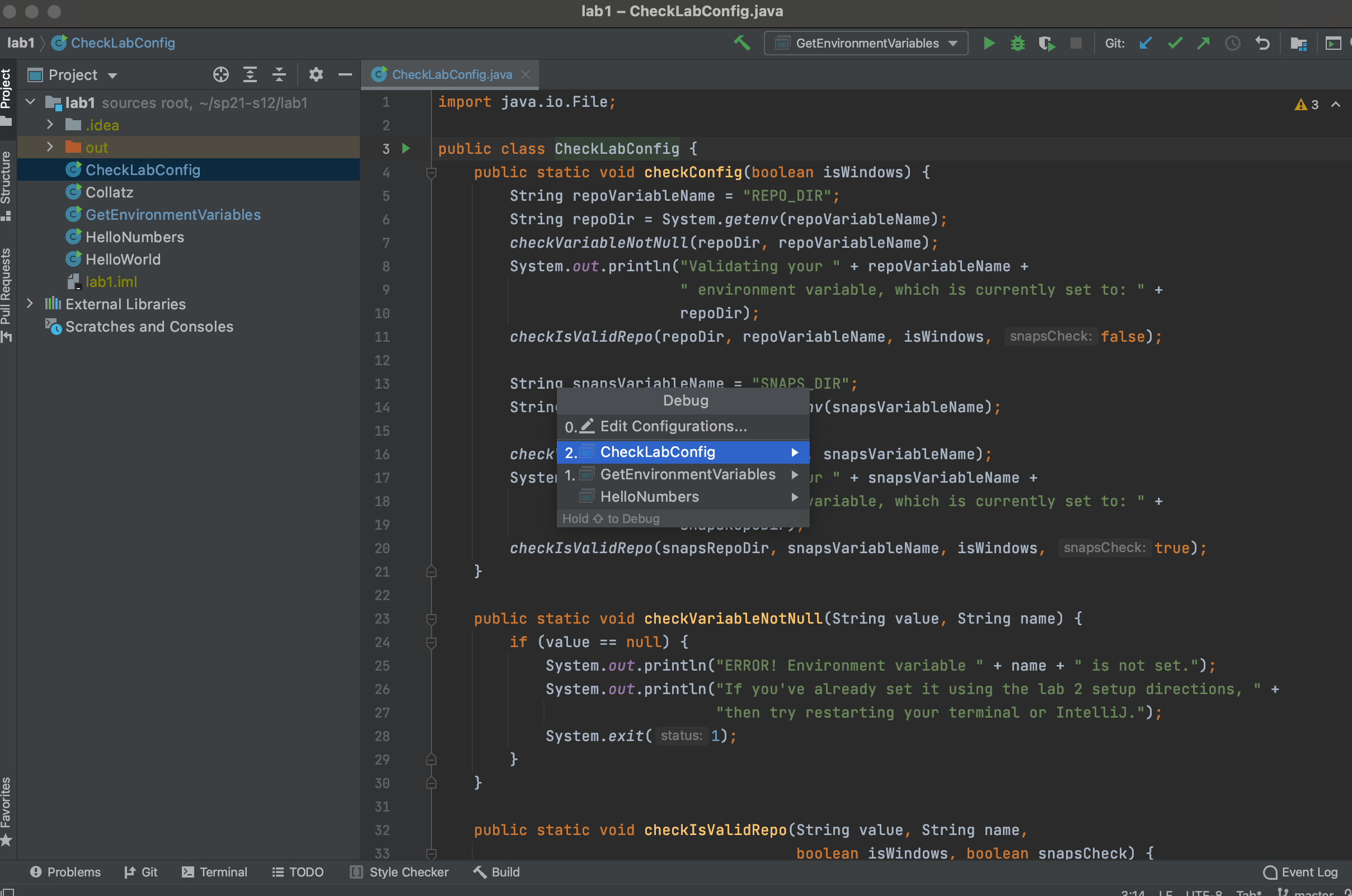Click the green Run button in toolbar
This screenshot has width=1352, height=896.
pos(988,44)
